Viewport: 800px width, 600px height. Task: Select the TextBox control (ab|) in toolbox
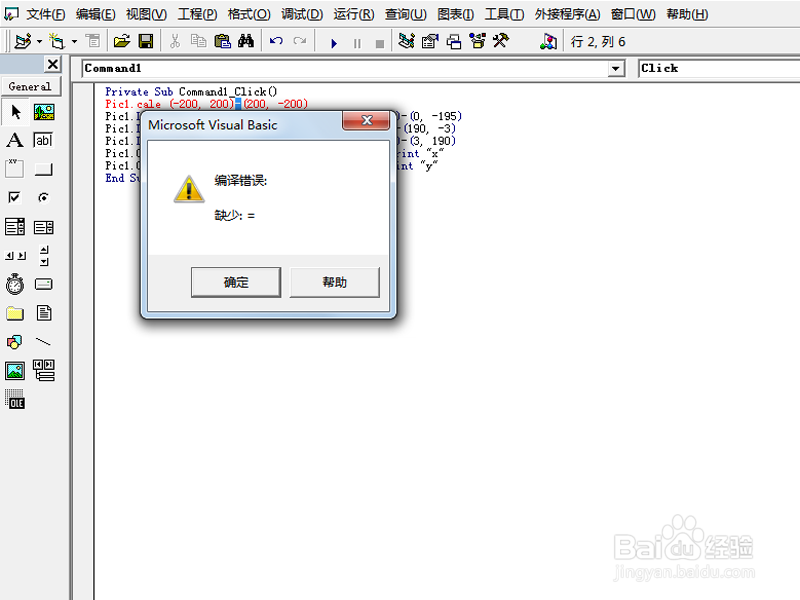[44, 140]
